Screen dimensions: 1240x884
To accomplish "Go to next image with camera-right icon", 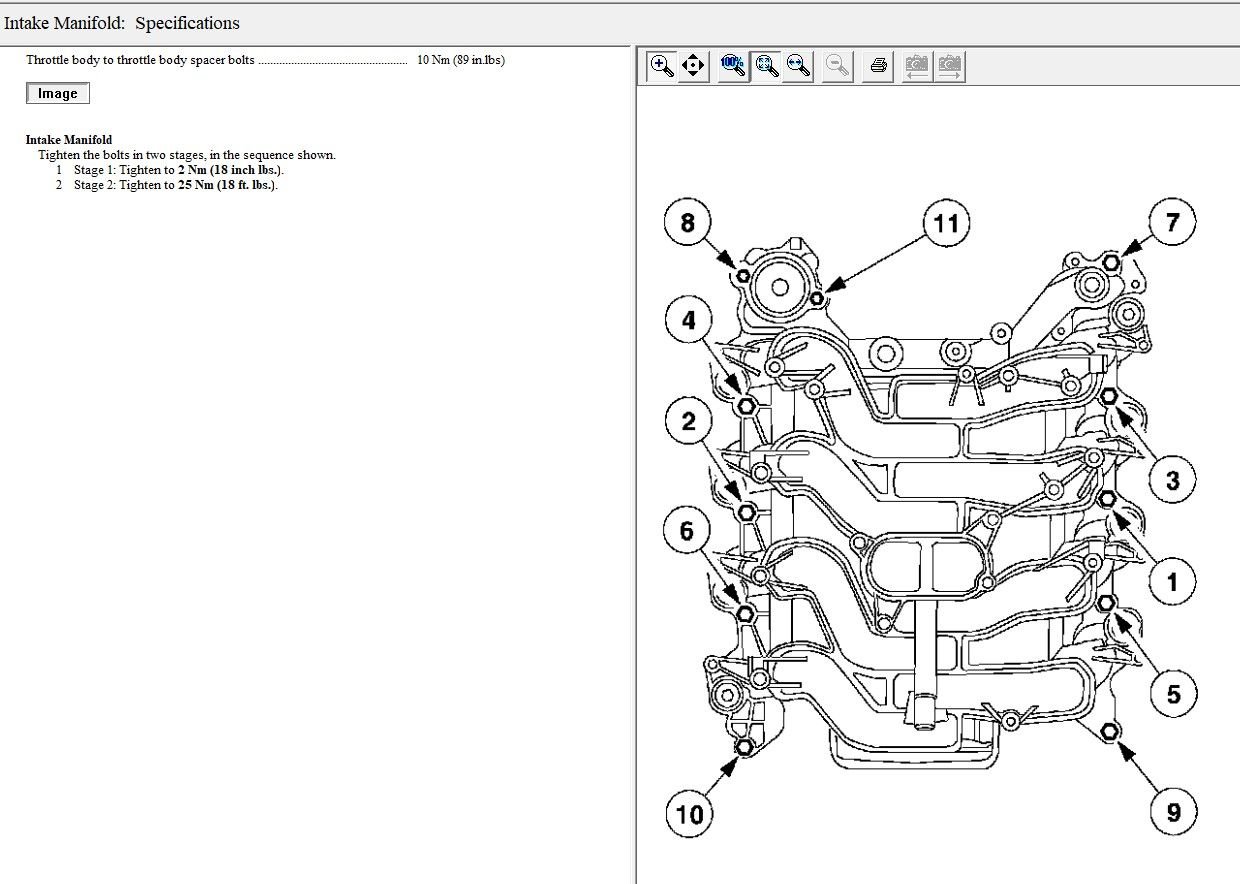I will pyautogui.click(x=949, y=66).
